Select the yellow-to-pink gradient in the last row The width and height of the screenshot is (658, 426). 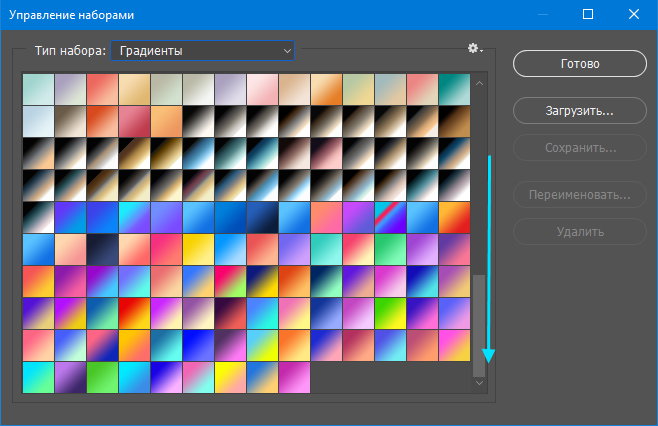click(x=230, y=377)
